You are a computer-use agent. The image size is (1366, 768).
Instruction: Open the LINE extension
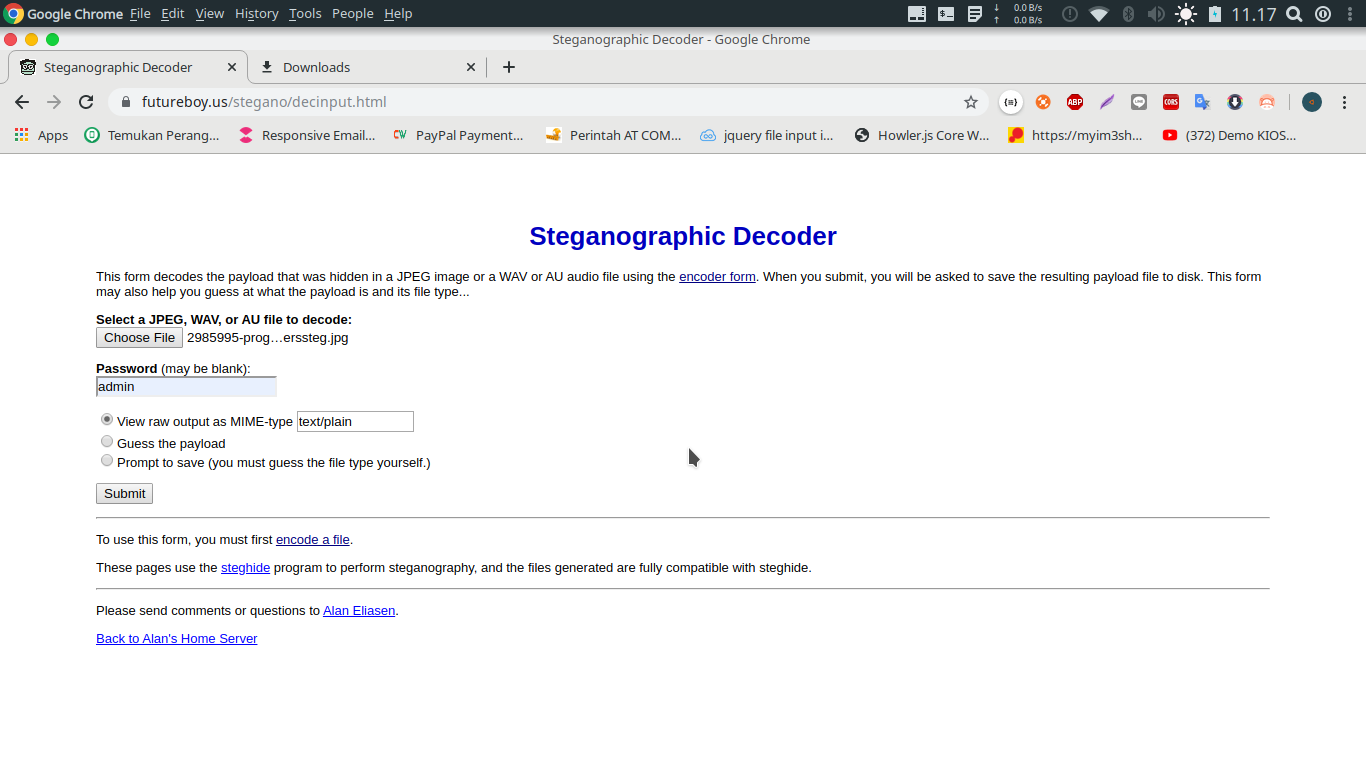1139,101
